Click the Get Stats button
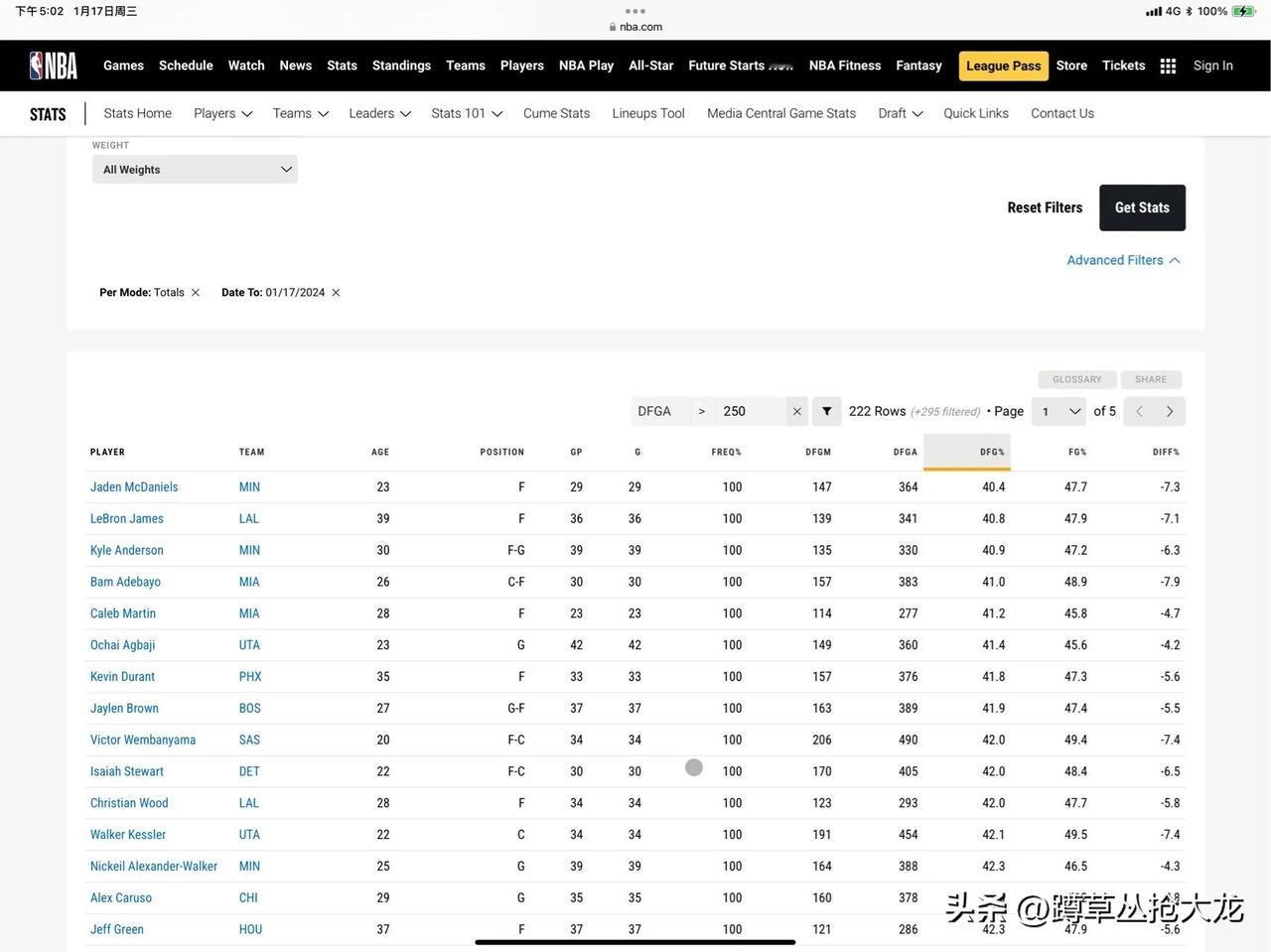This screenshot has height=952, width=1271. coord(1142,207)
